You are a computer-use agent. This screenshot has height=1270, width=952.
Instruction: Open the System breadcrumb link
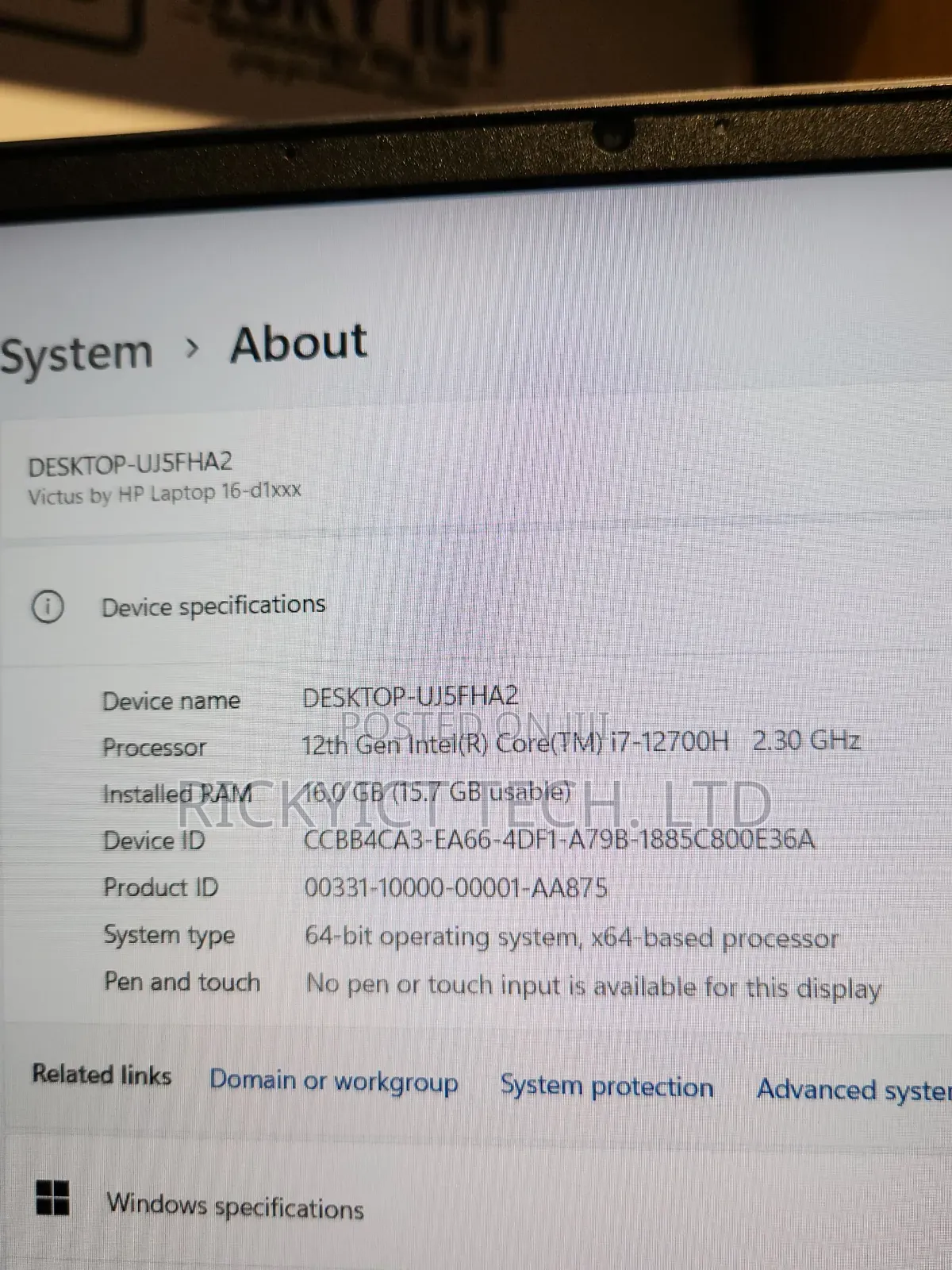tap(76, 354)
